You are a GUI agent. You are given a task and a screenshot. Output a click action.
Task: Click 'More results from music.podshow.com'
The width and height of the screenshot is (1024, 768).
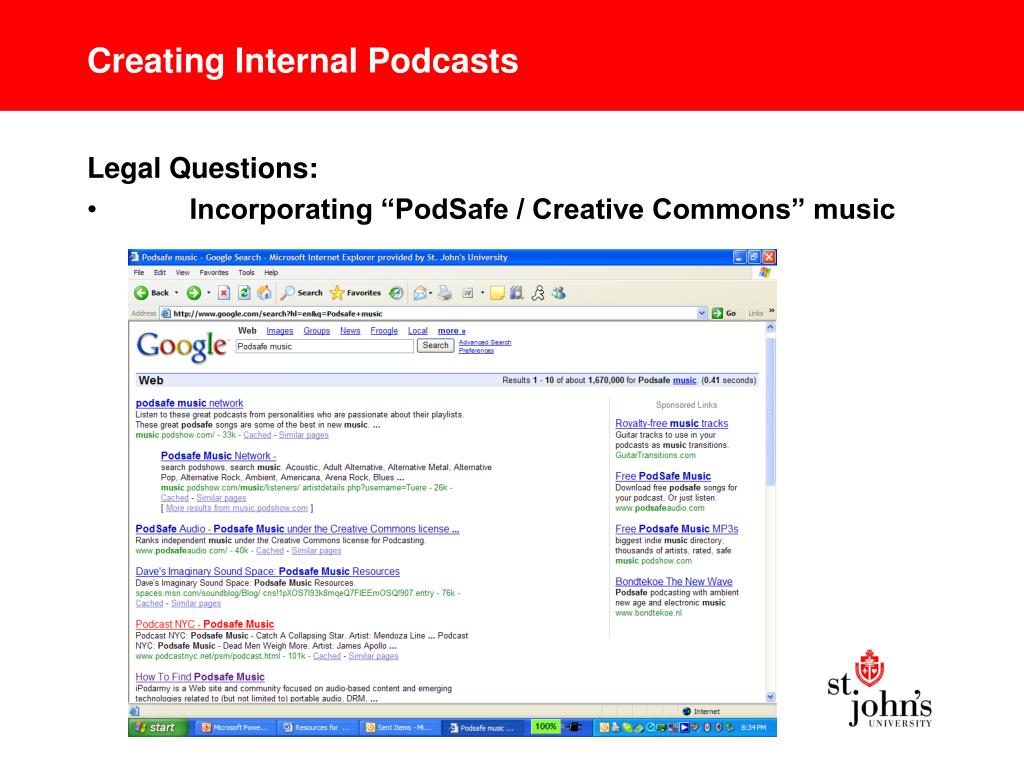pos(236,508)
